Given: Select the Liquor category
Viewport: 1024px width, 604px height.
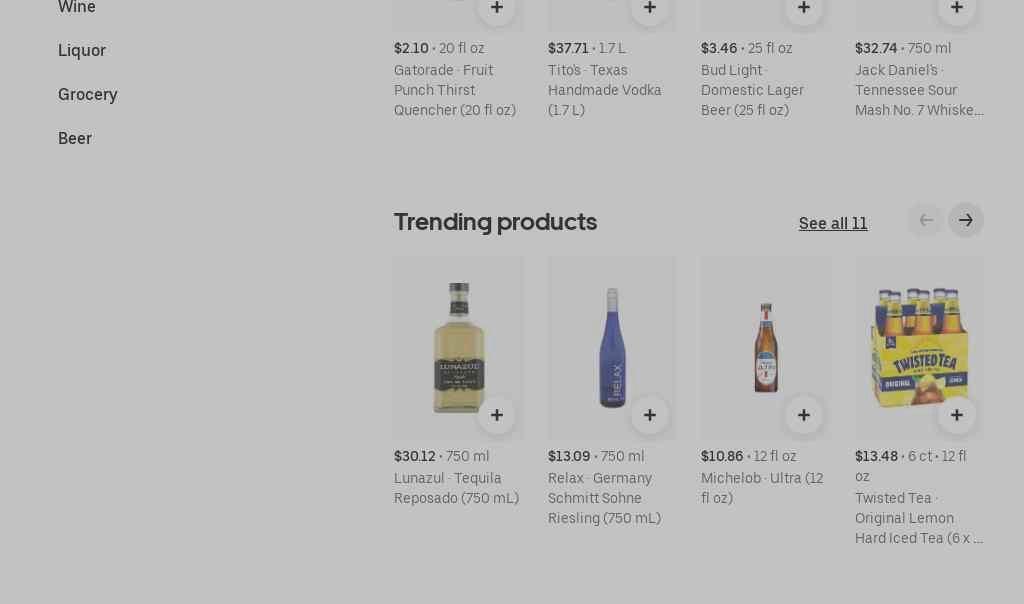Looking at the screenshot, I should 82,51.
